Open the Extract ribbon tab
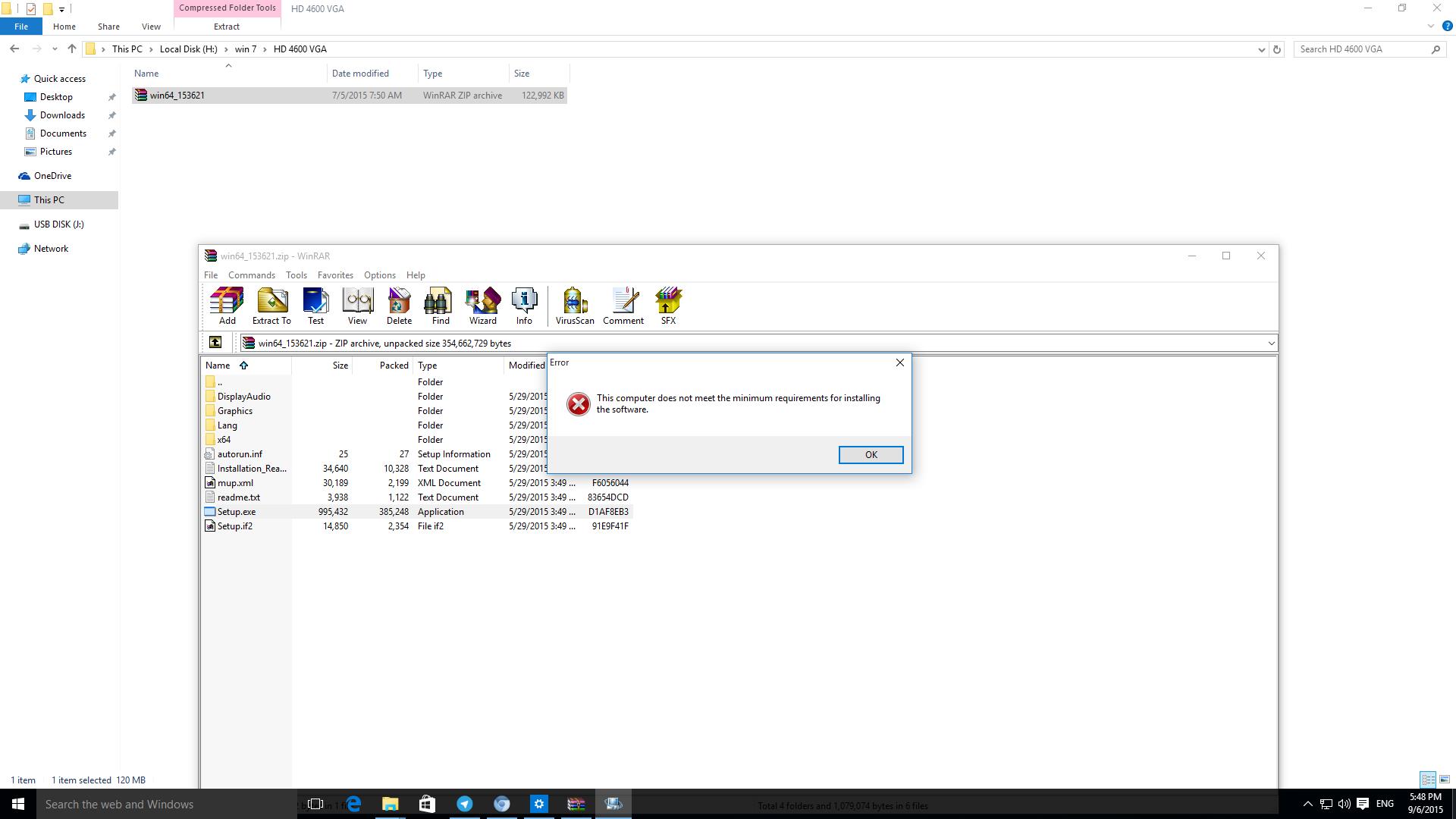This screenshot has width=1456, height=819. 227,27
